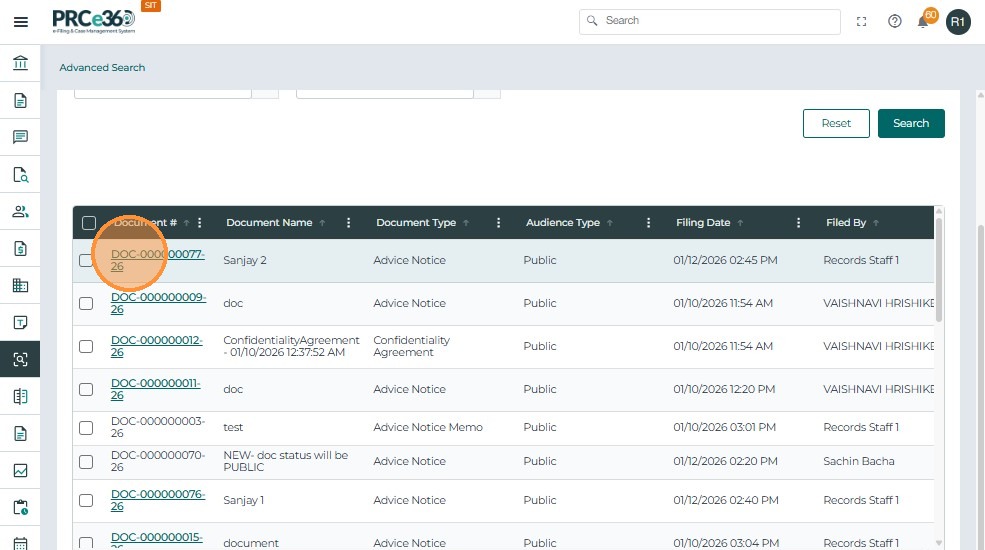Select checkbox for ConfidentialityAgreement row
The height and width of the screenshot is (550, 985).
[86, 346]
